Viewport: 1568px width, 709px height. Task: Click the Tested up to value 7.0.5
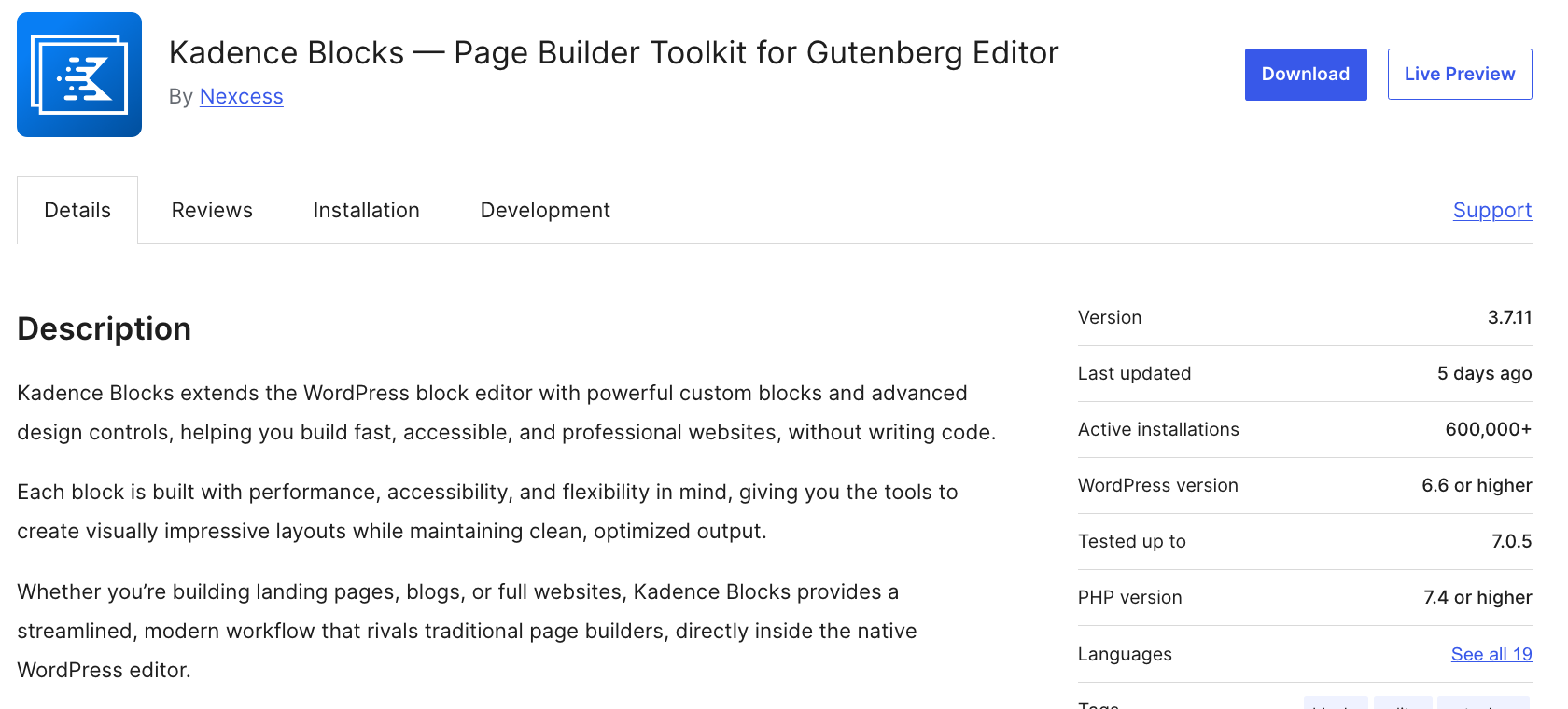[x=1512, y=541]
